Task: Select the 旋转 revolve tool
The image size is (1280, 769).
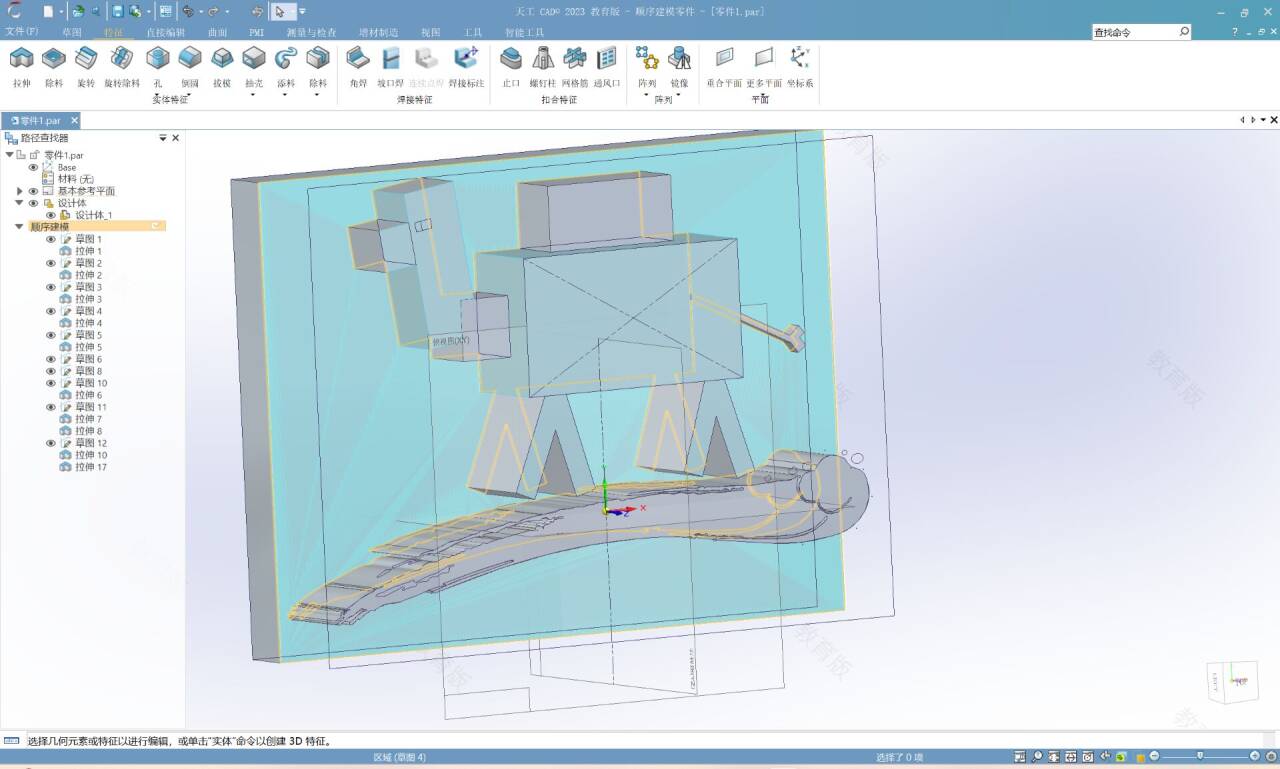Action: 86,67
